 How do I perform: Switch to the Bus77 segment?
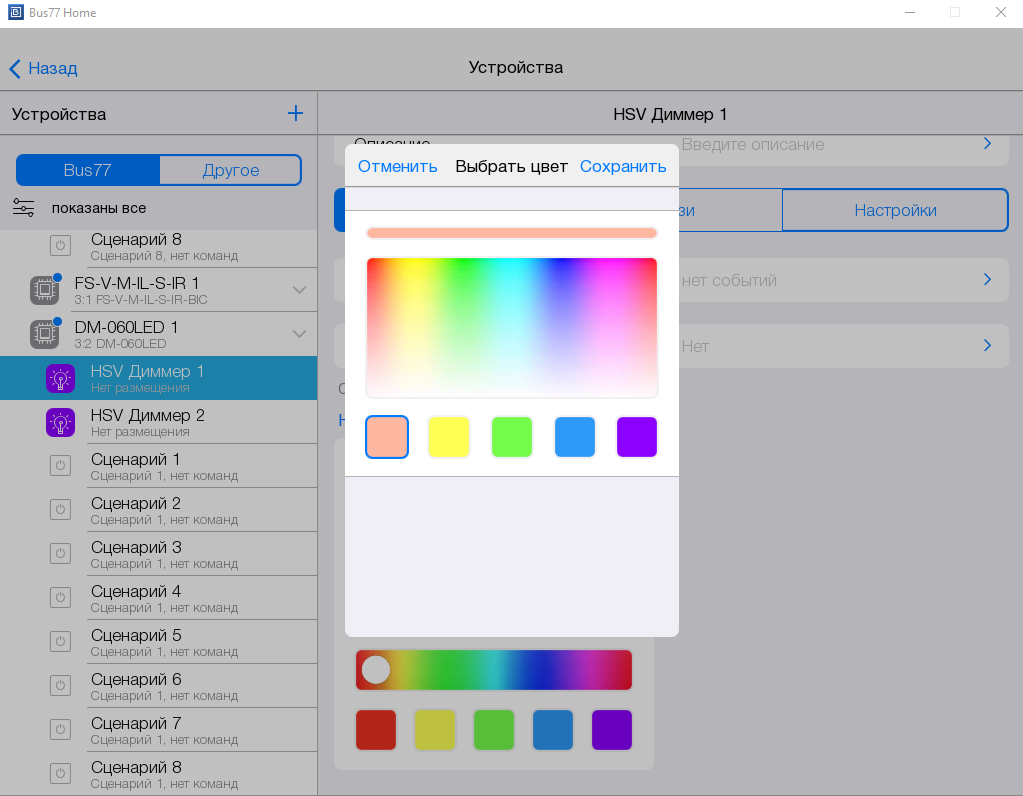point(88,170)
